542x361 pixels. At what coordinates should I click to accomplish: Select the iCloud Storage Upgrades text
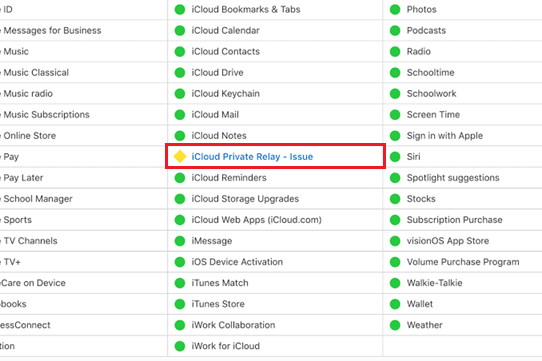click(245, 199)
